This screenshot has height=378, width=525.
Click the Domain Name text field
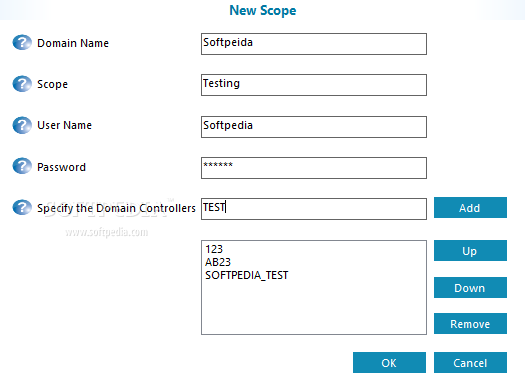click(x=314, y=44)
